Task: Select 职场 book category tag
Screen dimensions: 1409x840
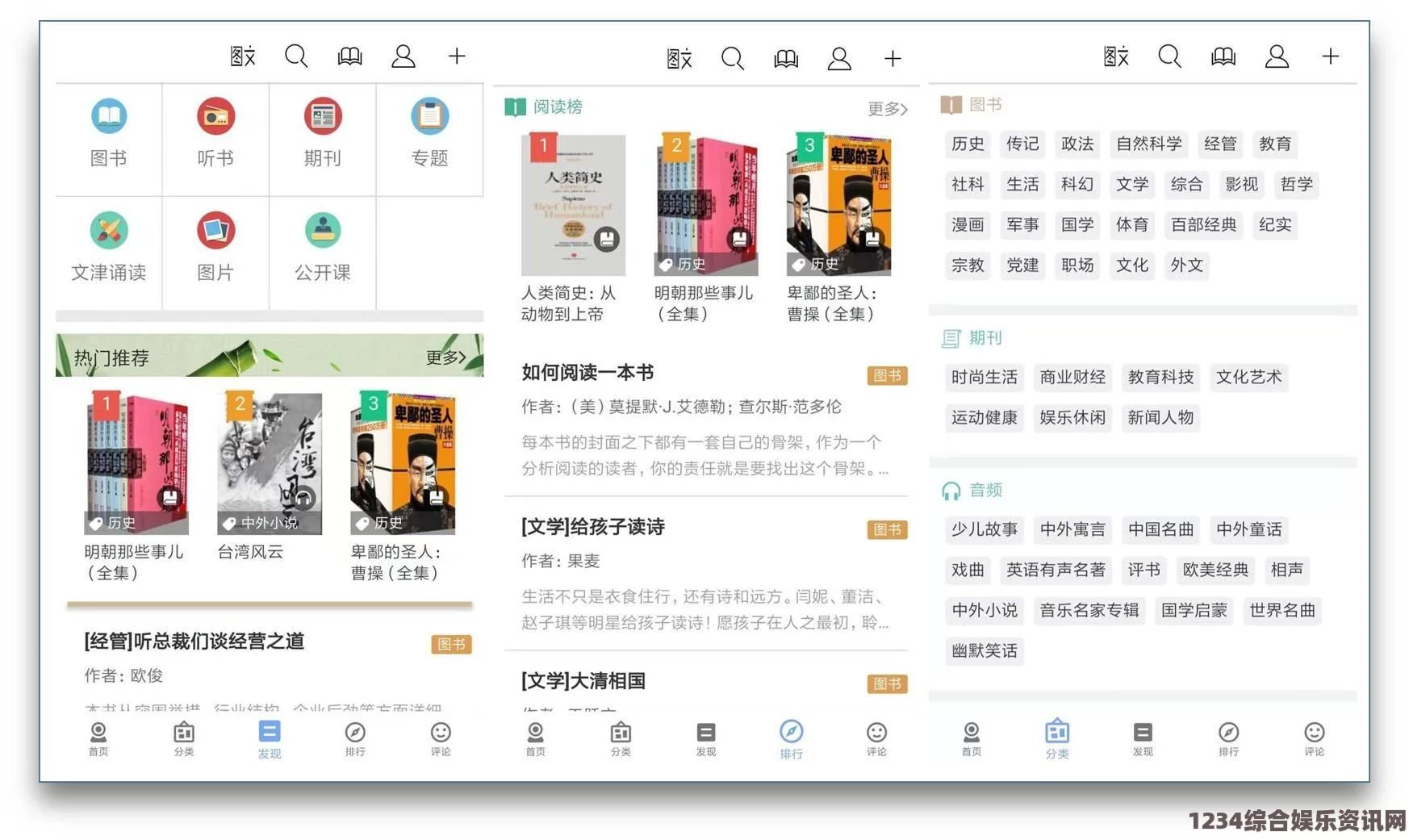Action: pos(1077,265)
